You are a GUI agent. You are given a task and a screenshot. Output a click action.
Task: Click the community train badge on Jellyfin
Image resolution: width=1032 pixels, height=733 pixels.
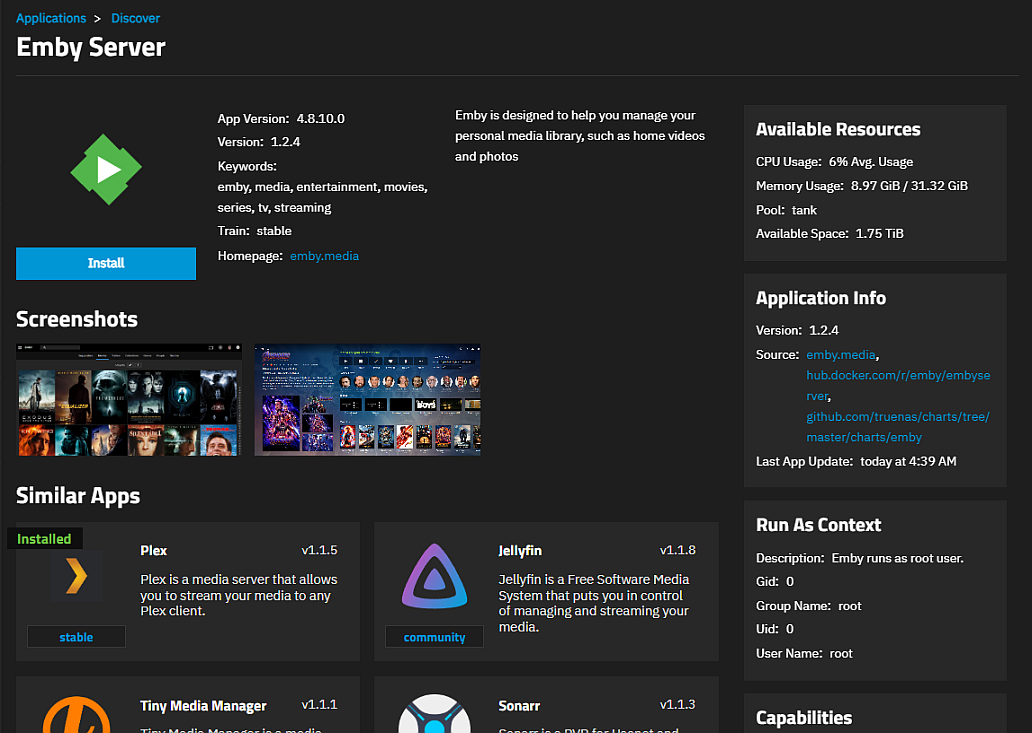[x=434, y=637]
